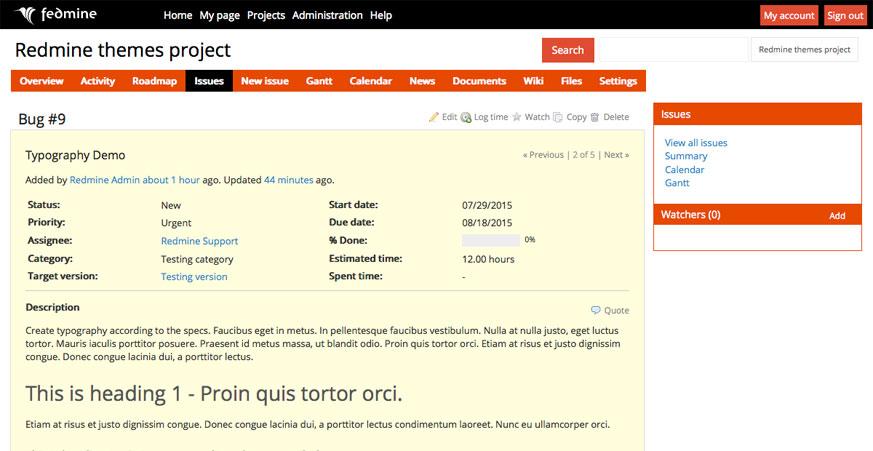Viewport: 873px width, 451px height.
Task: Click the 2 of 5 position link
Action: 583,155
